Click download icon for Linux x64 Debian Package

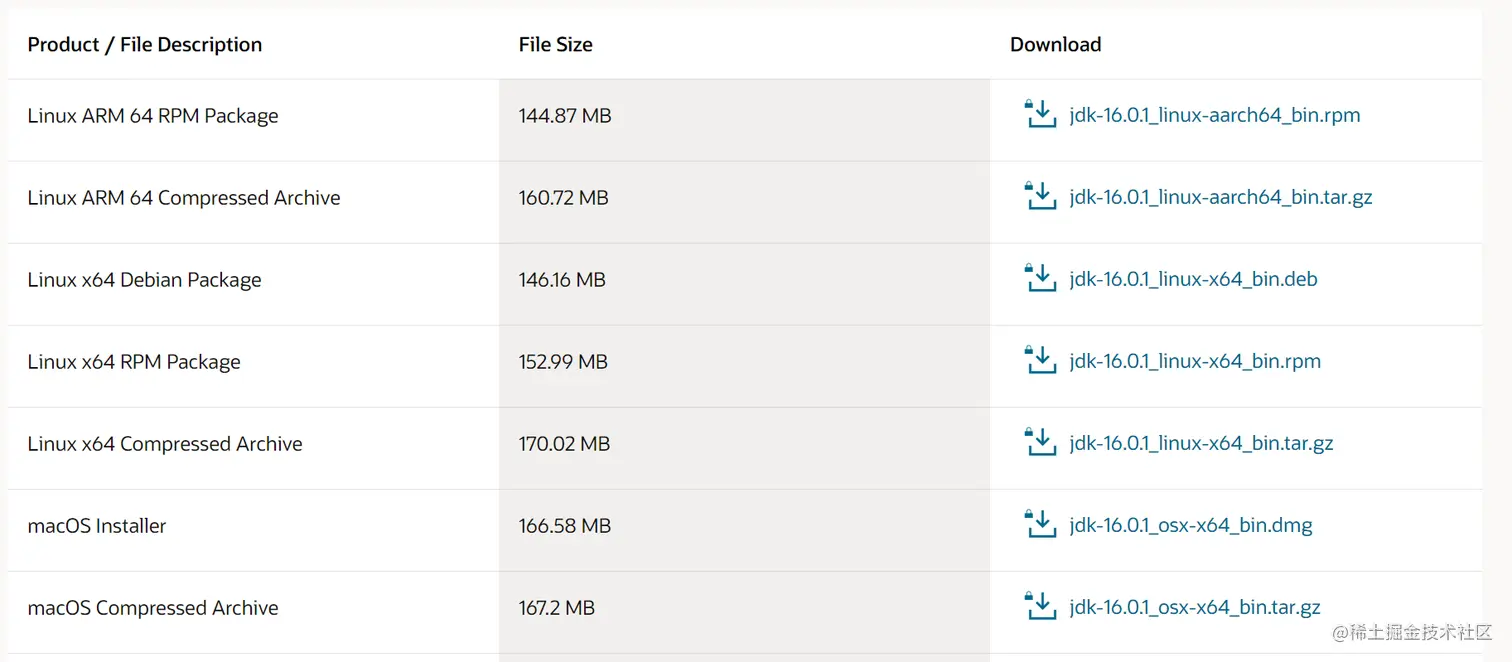coord(1040,278)
